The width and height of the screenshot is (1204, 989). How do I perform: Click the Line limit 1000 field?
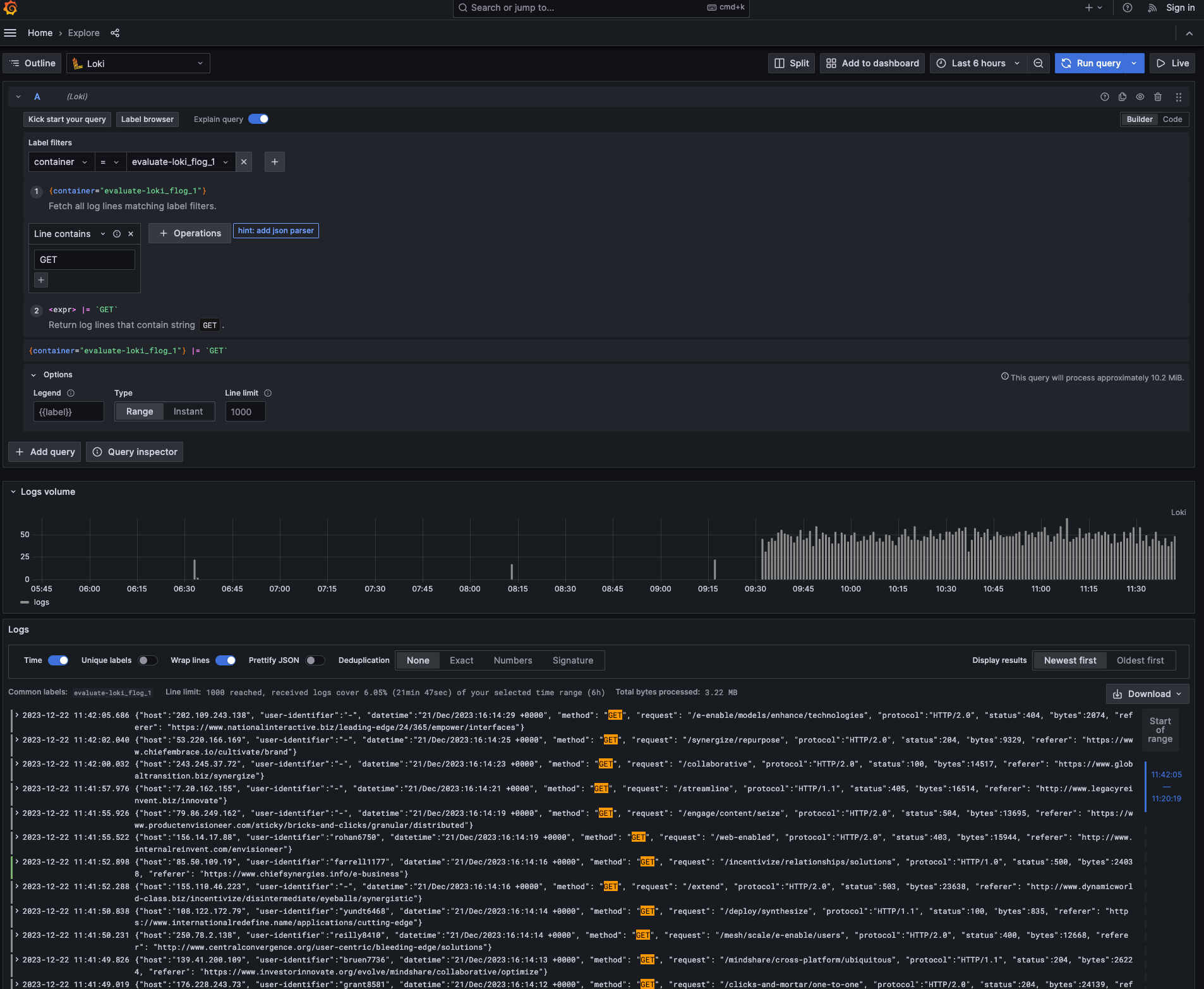245,412
